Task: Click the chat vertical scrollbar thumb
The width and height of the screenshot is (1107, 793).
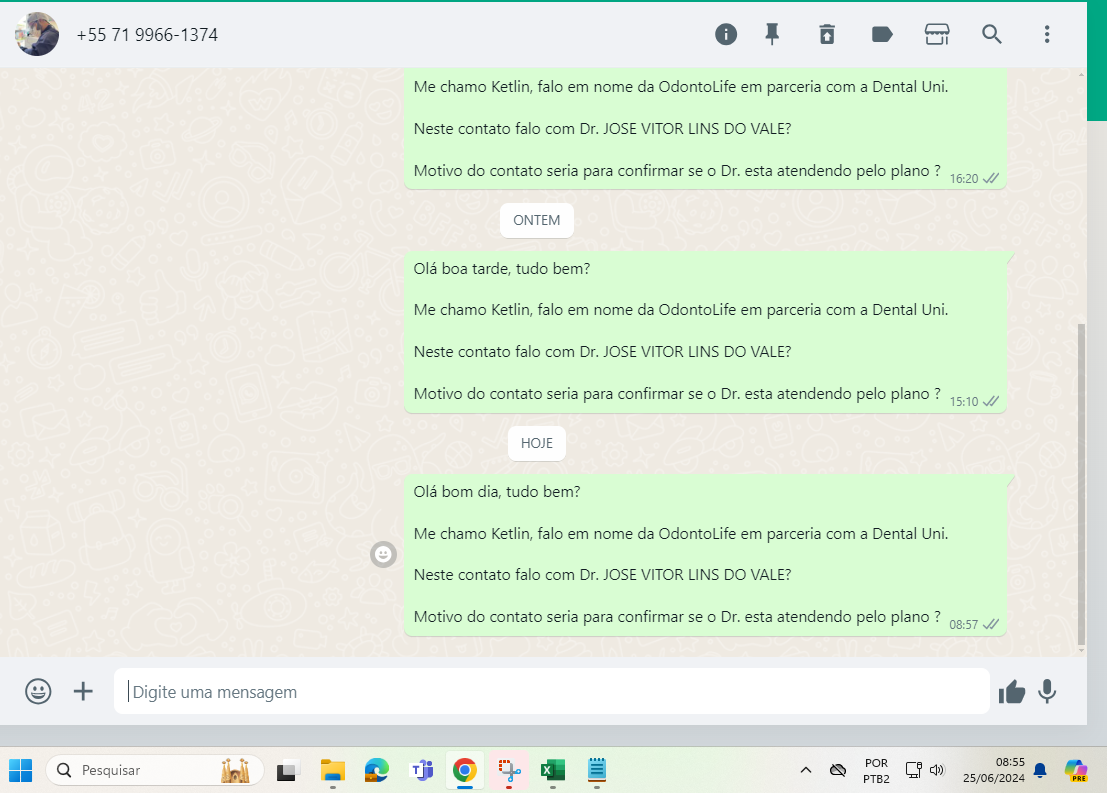Action: click(1081, 484)
